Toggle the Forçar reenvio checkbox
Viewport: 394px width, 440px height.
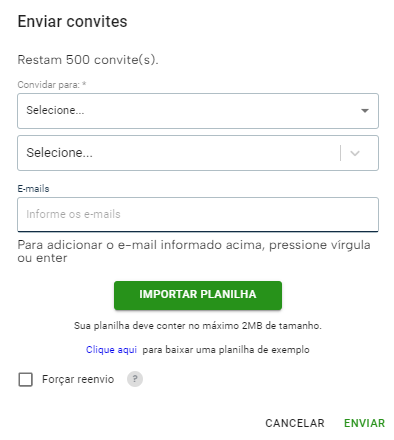25,379
